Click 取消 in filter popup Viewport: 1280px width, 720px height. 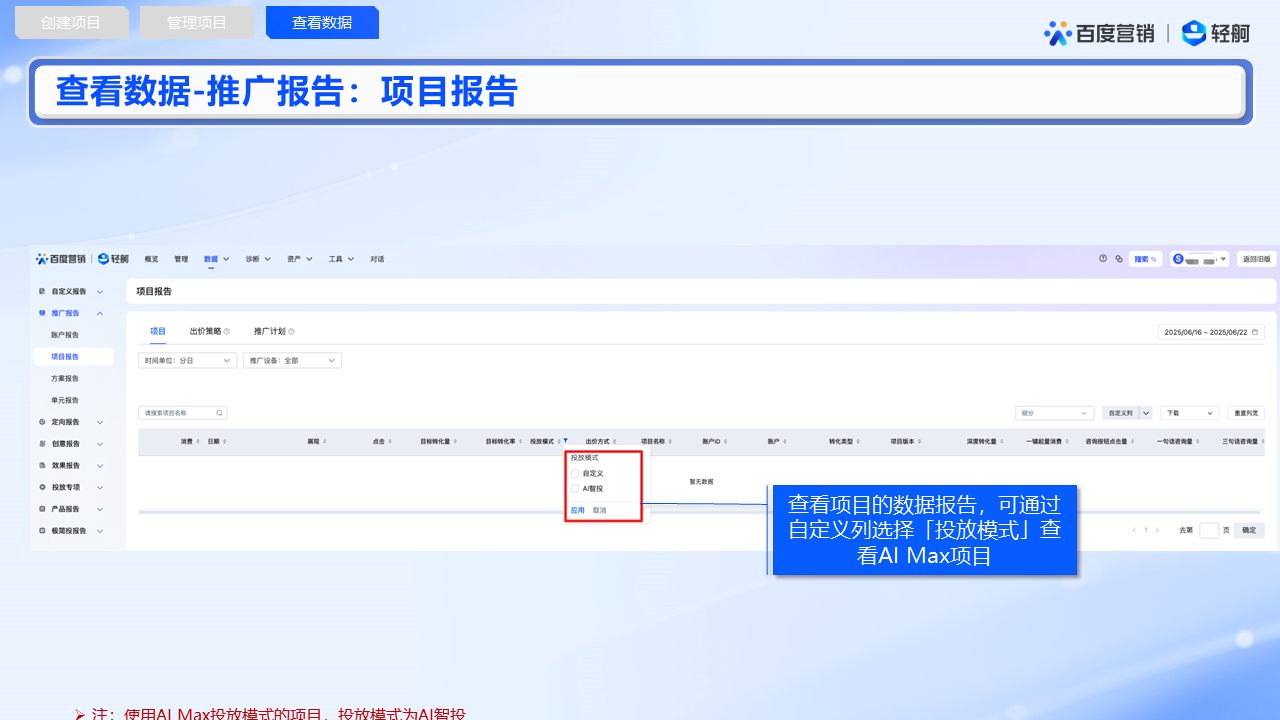(599, 510)
